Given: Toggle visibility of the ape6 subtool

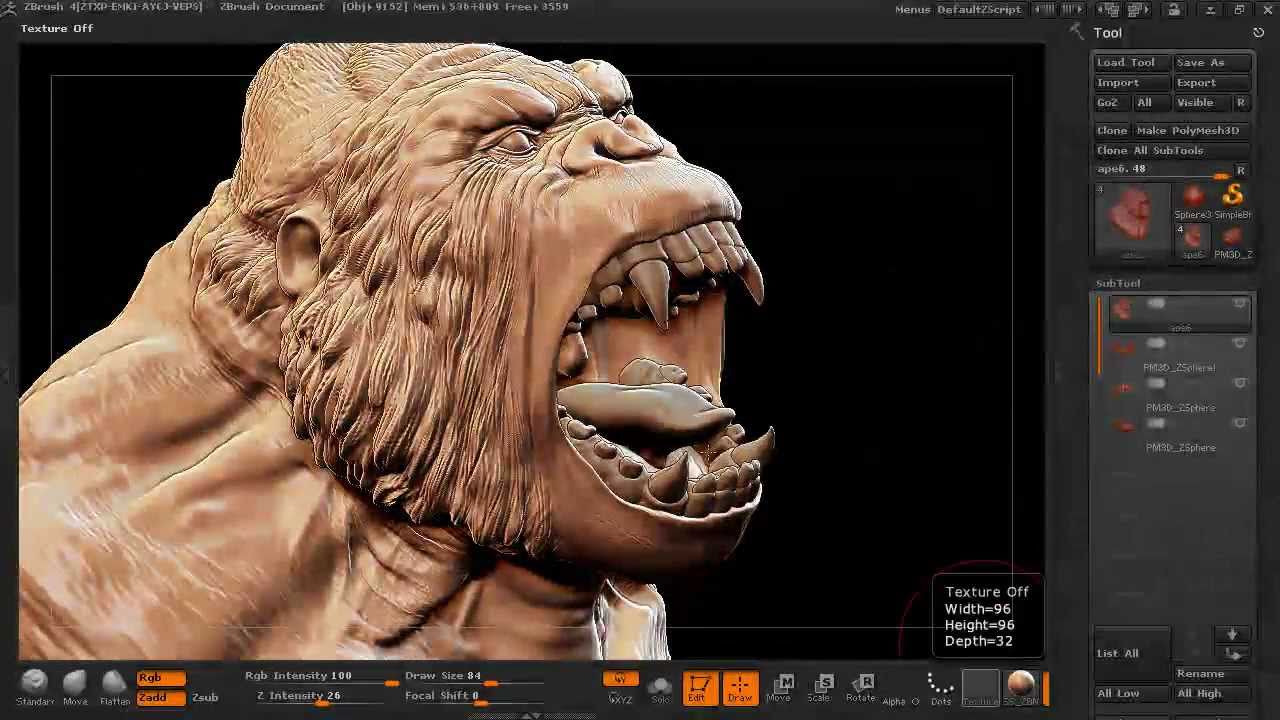Looking at the screenshot, I should tap(1240, 303).
